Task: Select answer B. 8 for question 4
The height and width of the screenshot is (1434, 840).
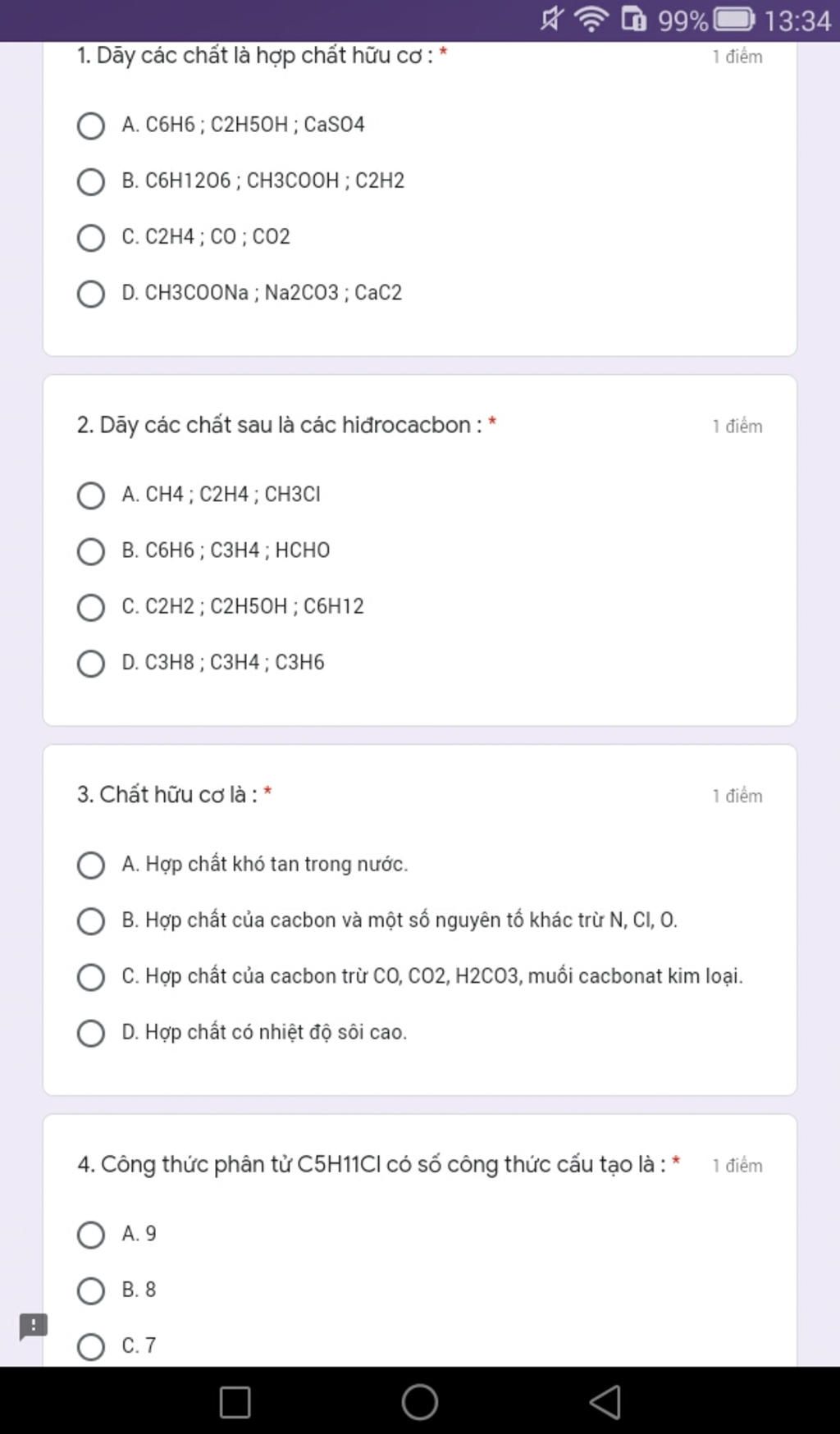Action: (x=116, y=1290)
